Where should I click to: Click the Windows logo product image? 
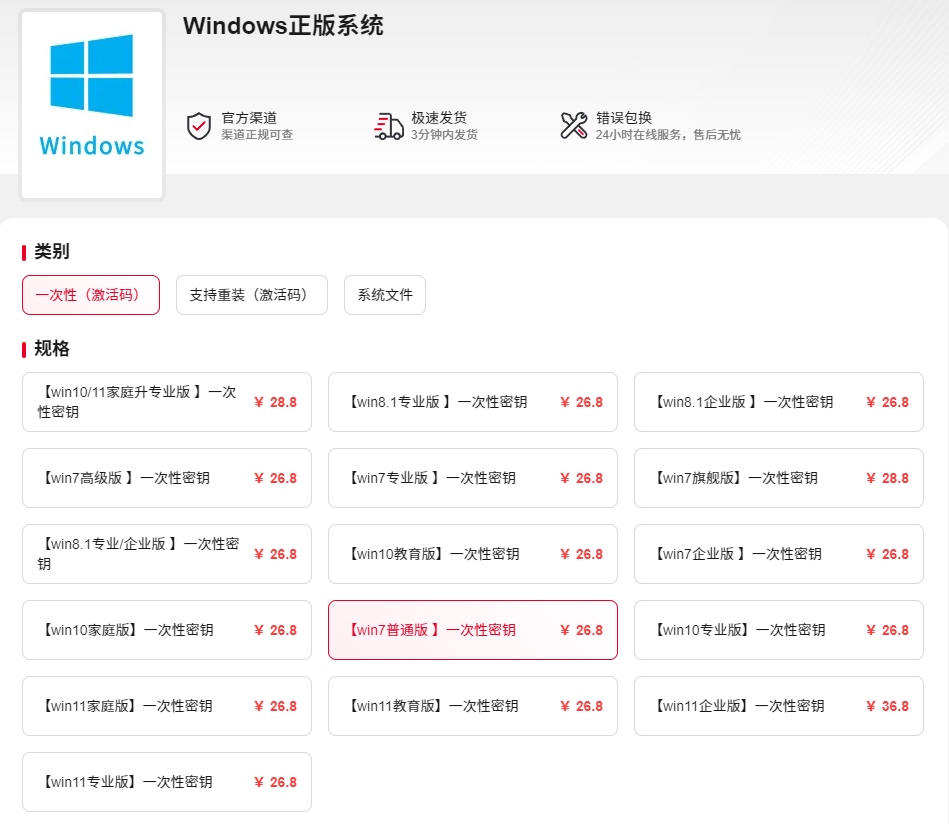[x=92, y=104]
